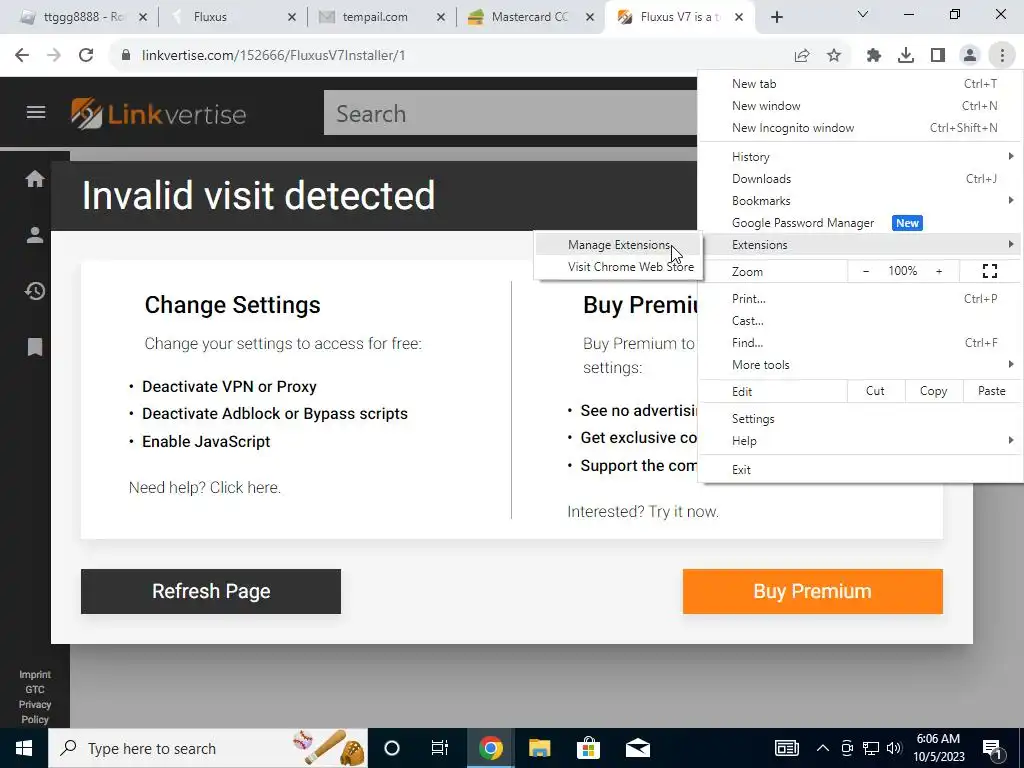Open Settings from Chrome menu
The image size is (1024, 768).
click(x=861, y=419)
